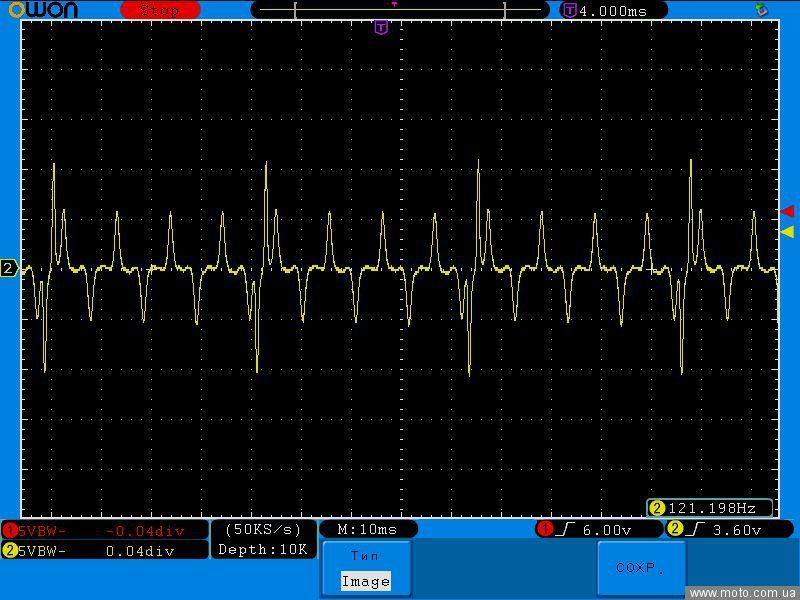Open the Тип menu set to Image
The width and height of the screenshot is (800, 600).
[x=365, y=568]
